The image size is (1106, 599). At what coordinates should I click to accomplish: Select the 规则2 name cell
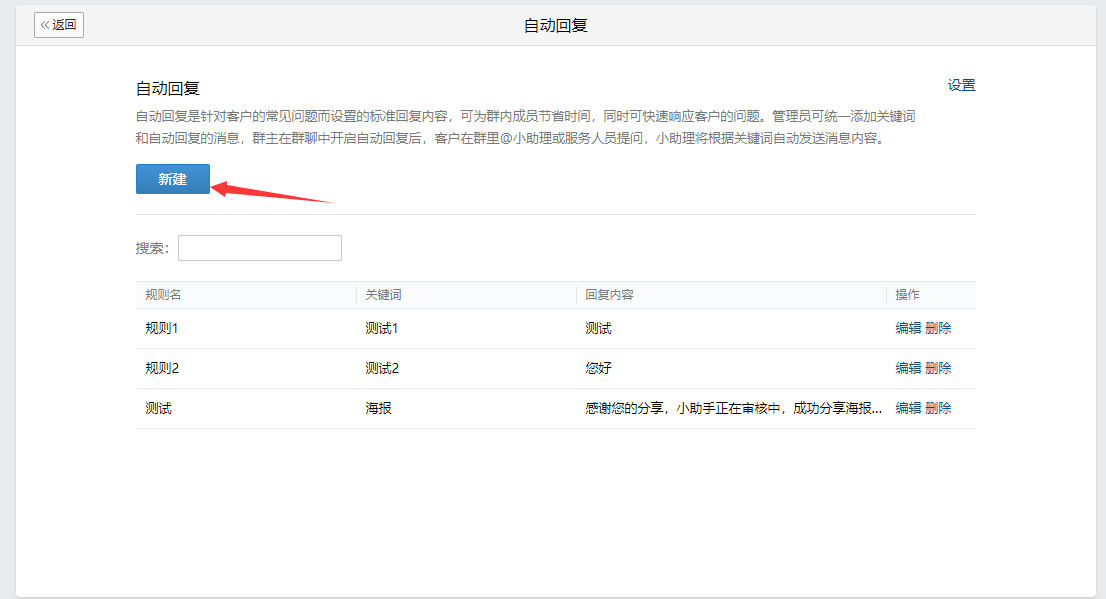[162, 368]
